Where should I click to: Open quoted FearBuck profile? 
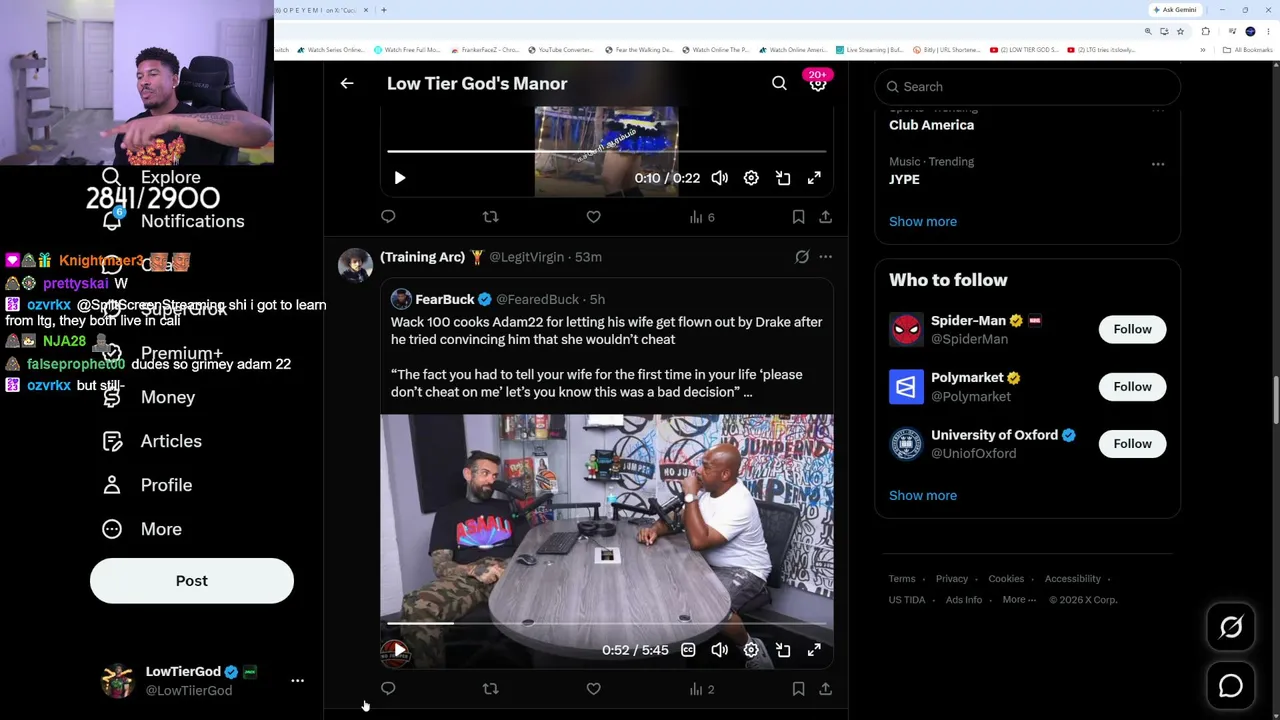pyautogui.click(x=445, y=299)
